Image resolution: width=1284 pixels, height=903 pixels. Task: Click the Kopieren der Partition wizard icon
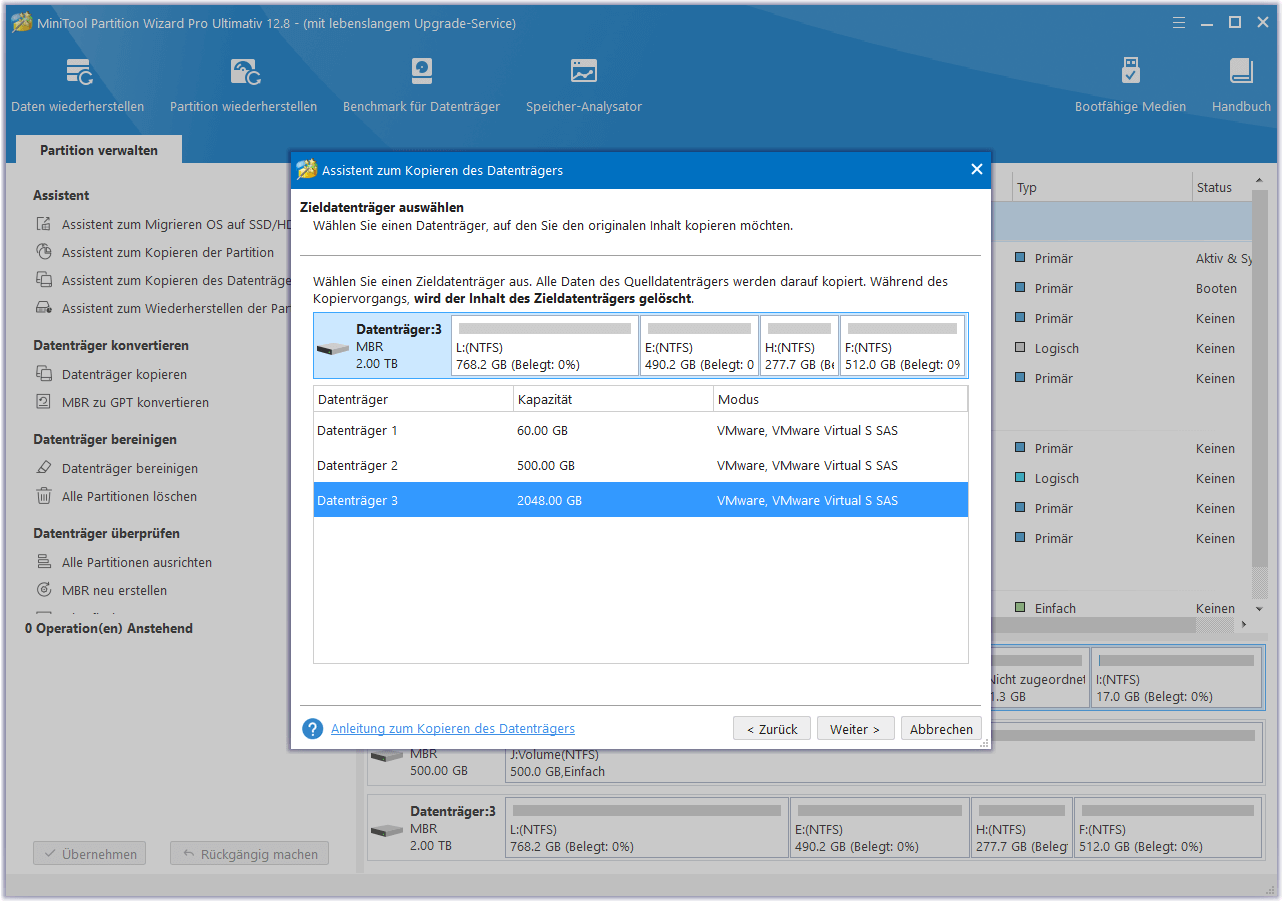pos(44,252)
